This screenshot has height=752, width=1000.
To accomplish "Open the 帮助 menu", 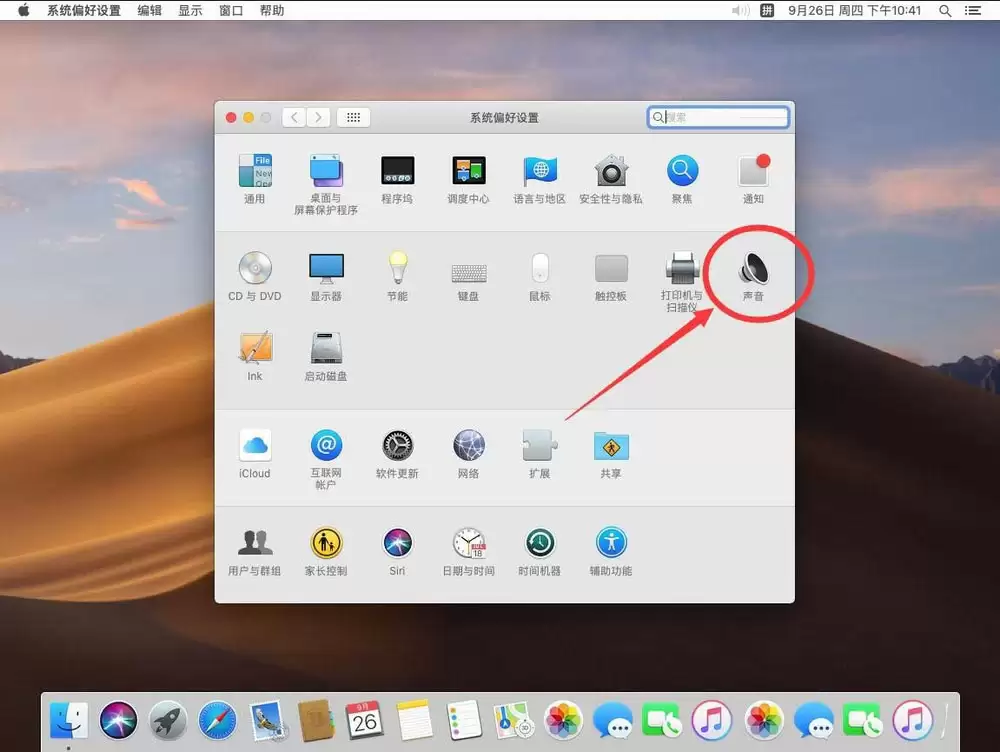I will pos(272,10).
